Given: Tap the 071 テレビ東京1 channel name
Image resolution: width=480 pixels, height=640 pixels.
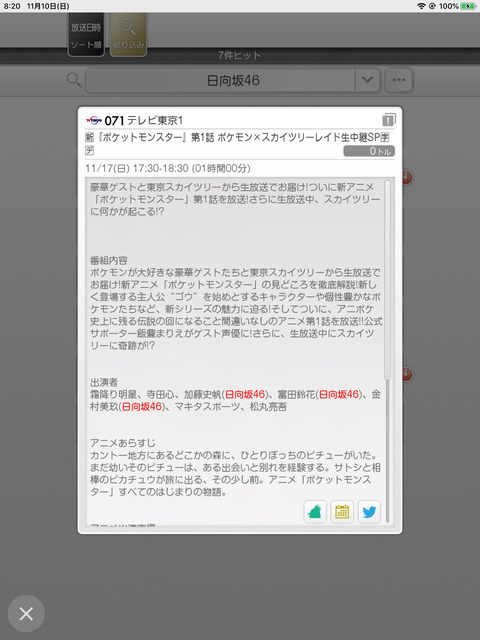Looking at the screenshot, I should [143, 120].
